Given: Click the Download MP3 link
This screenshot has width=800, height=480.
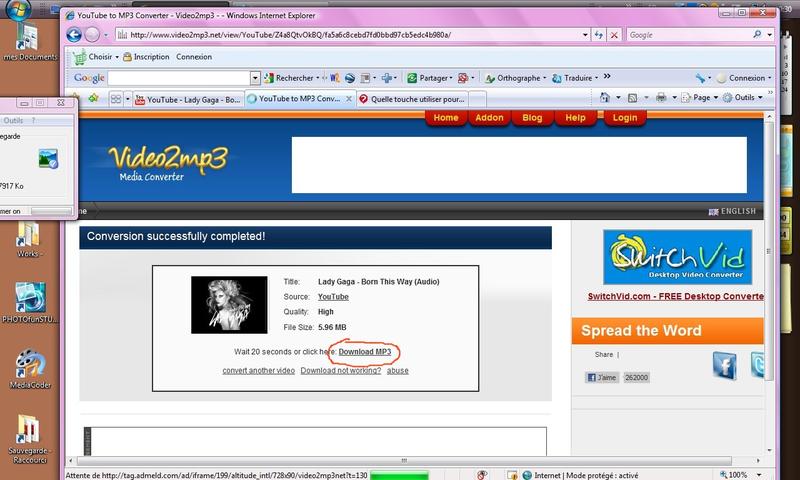Looking at the screenshot, I should 364,352.
